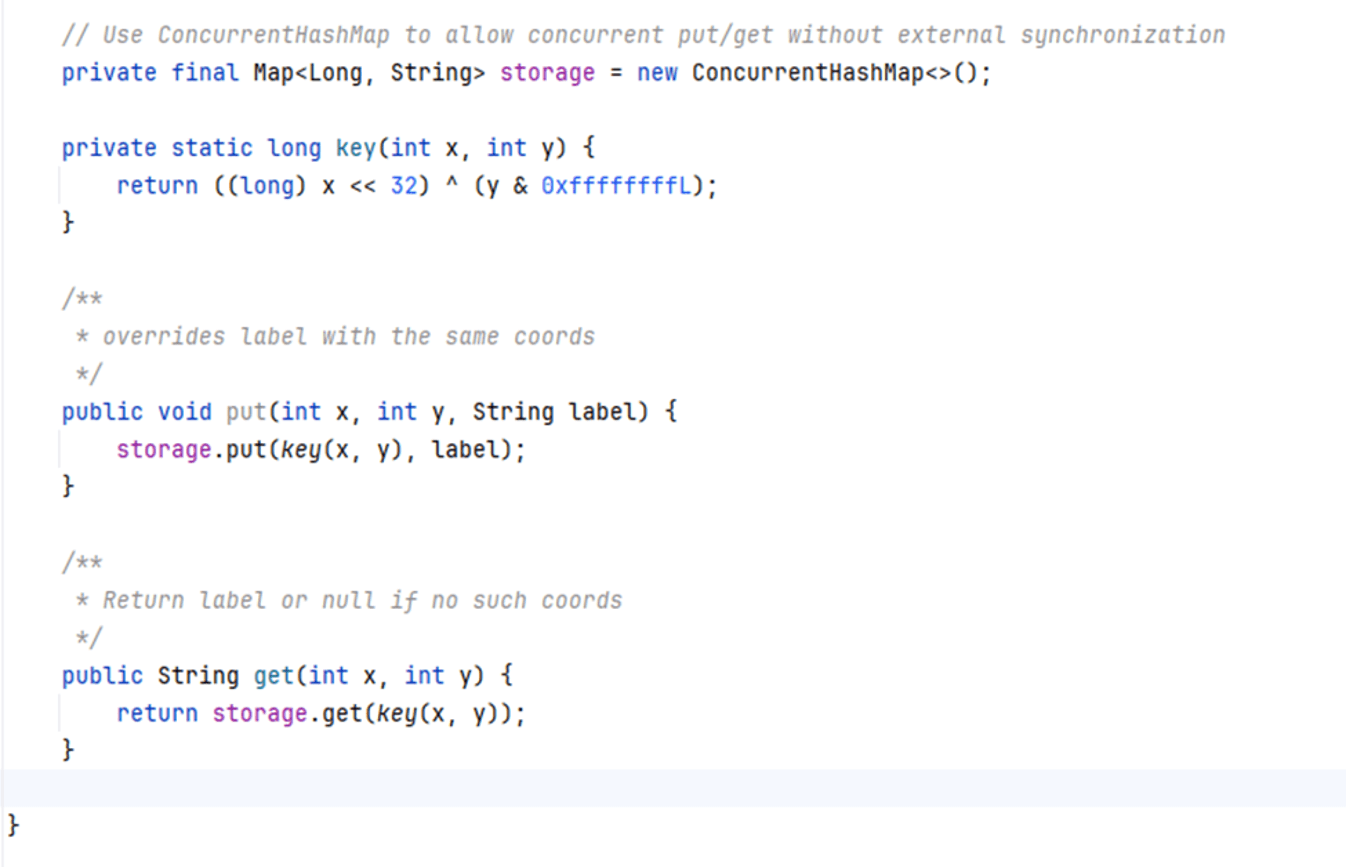This screenshot has height=868, width=1346.
Task: Click the final closing brace of the class
Action: click(13, 825)
